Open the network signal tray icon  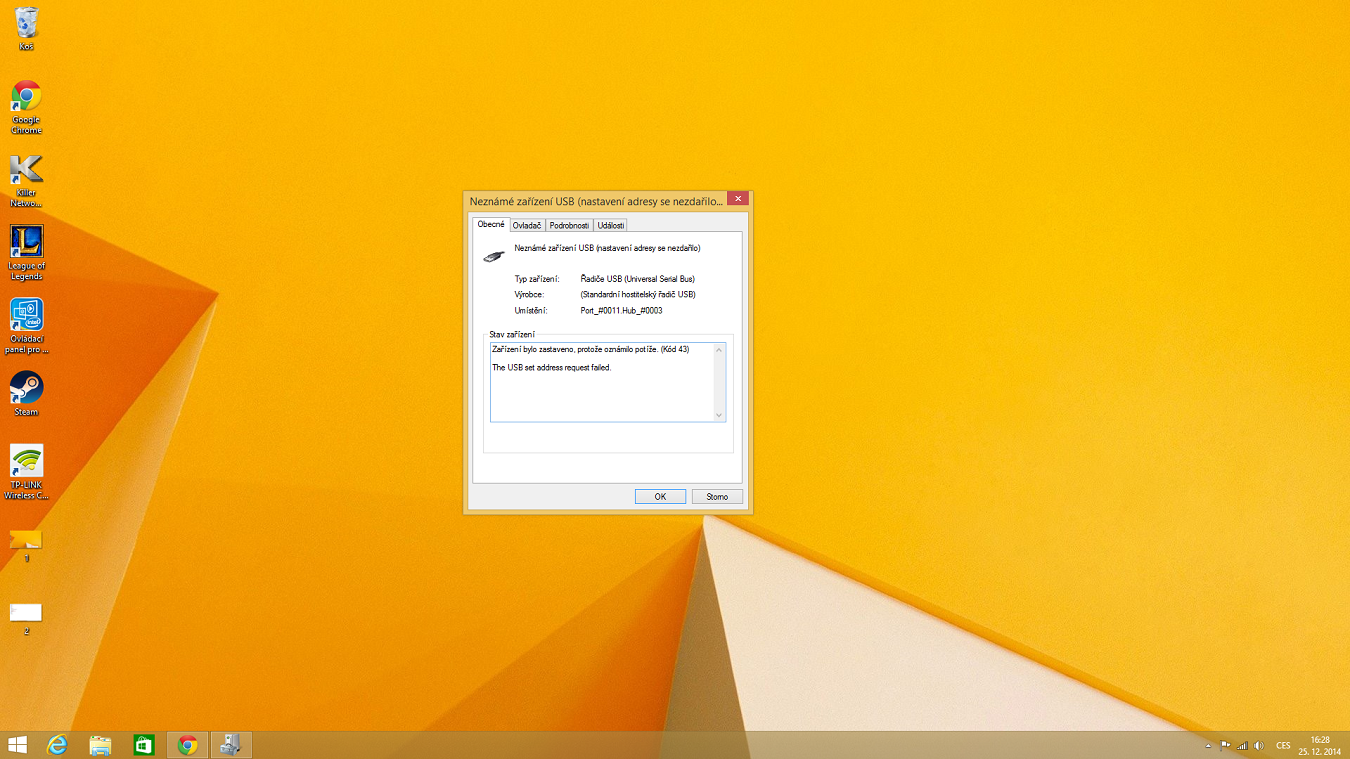1242,746
